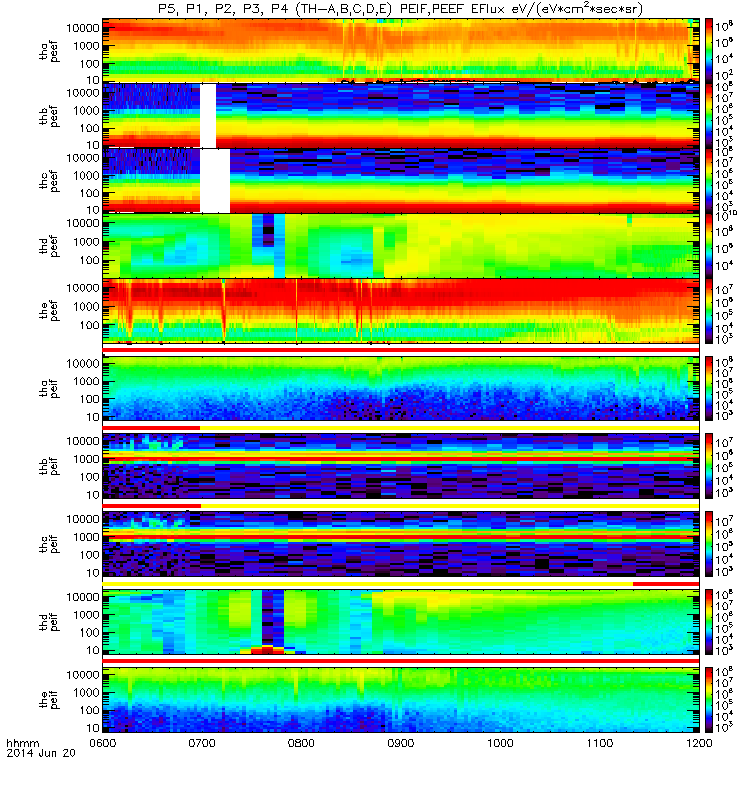Click the white data gap in thb peef
The height and width of the screenshot is (800, 750).
208,116
